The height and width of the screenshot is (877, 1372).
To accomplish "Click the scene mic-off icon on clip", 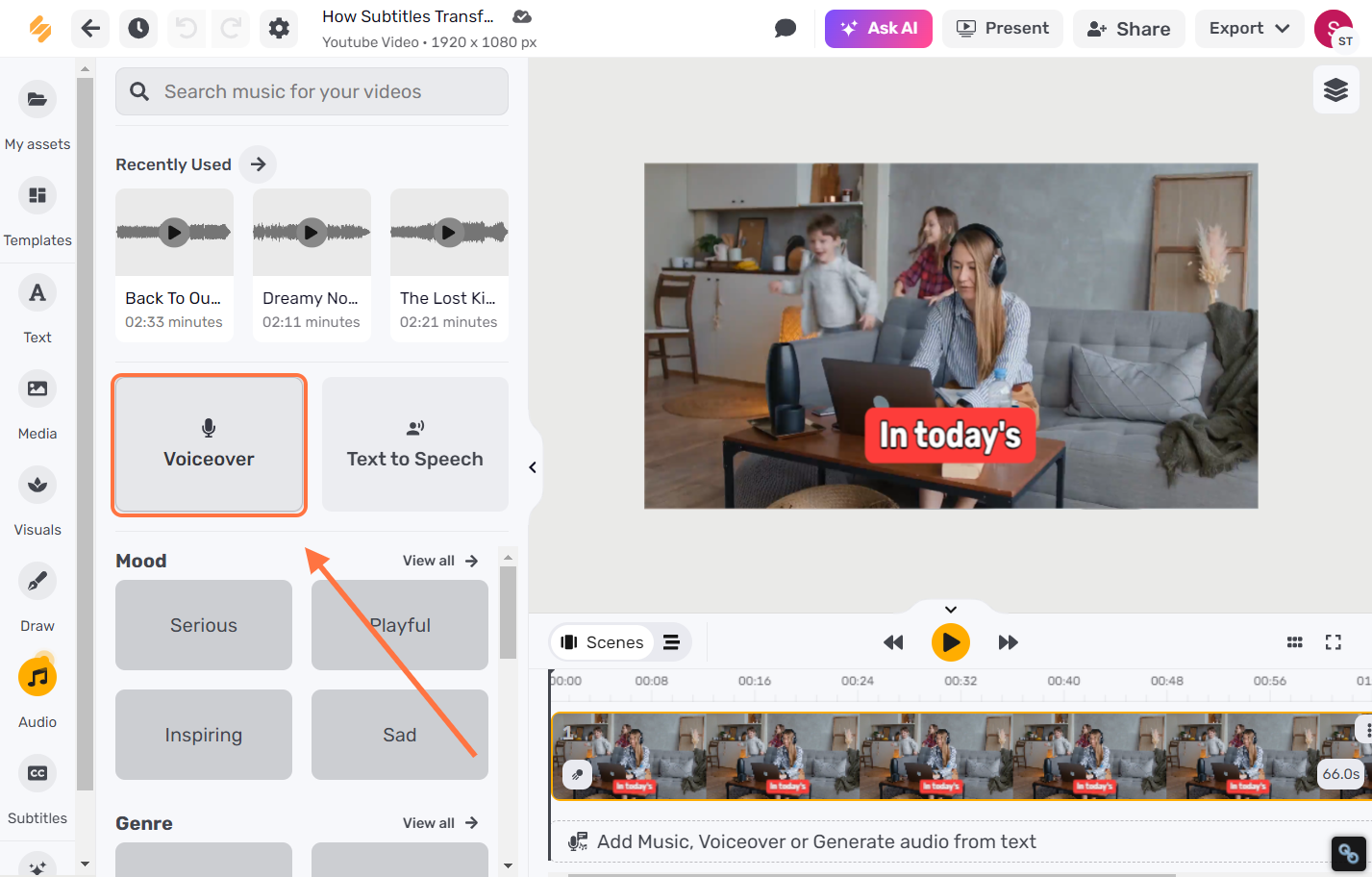I will [577, 774].
